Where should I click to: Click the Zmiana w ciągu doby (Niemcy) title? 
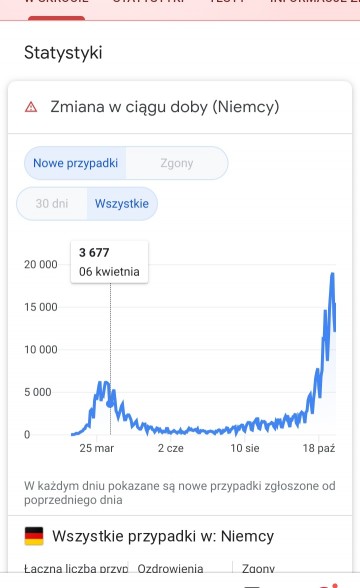point(165,107)
